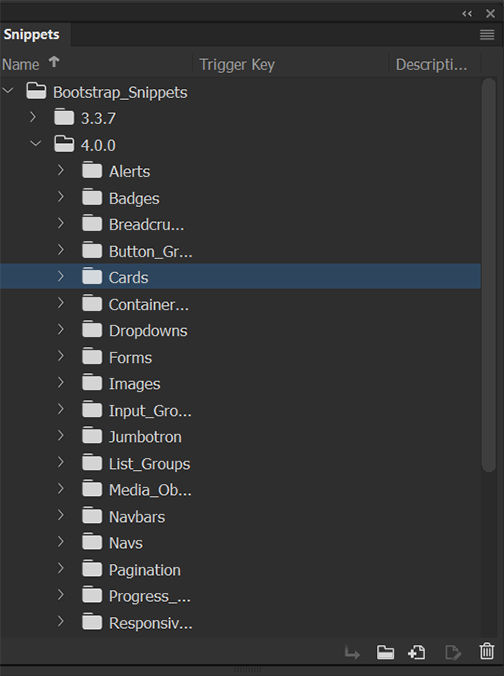Collapse the 4.0.0 folder
Viewport: 504px width, 676px height.
(x=36, y=143)
